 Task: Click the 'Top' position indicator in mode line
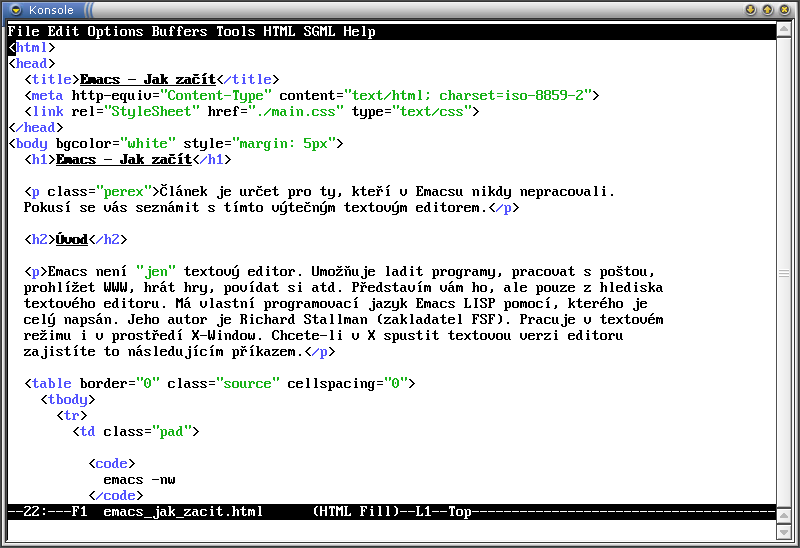click(459, 511)
